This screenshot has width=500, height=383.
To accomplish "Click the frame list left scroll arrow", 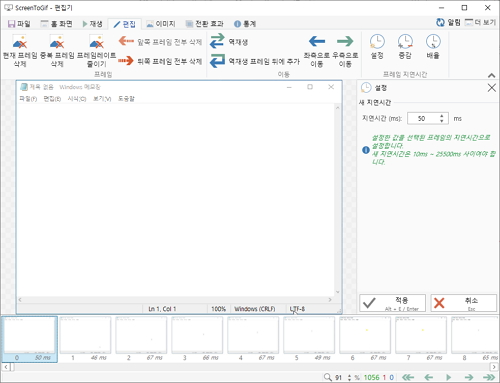I will pyautogui.click(x=5, y=367).
